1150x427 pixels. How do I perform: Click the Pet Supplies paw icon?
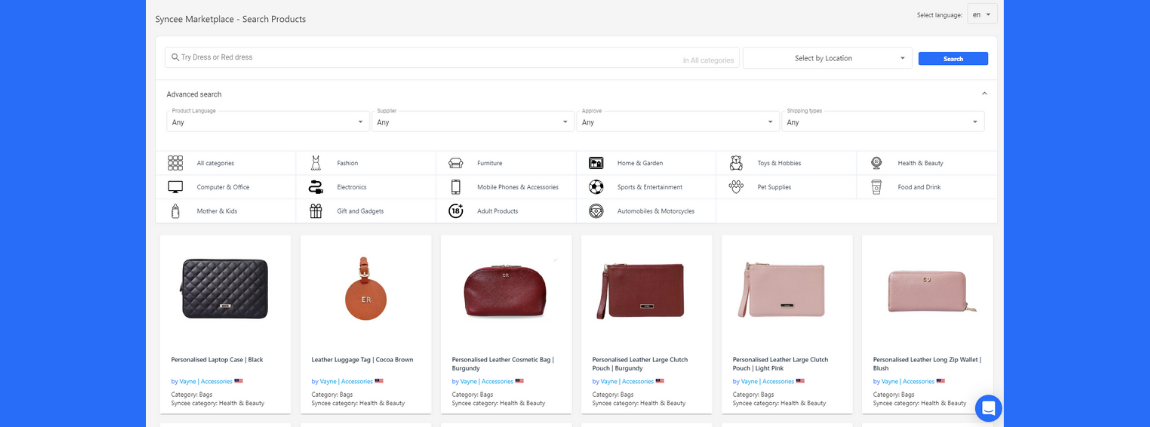pyautogui.click(x=736, y=187)
